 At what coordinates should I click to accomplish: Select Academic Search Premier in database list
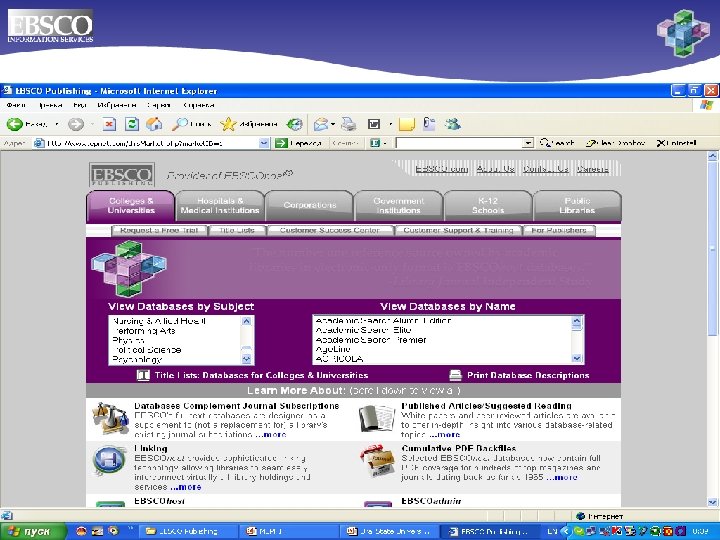(371, 340)
